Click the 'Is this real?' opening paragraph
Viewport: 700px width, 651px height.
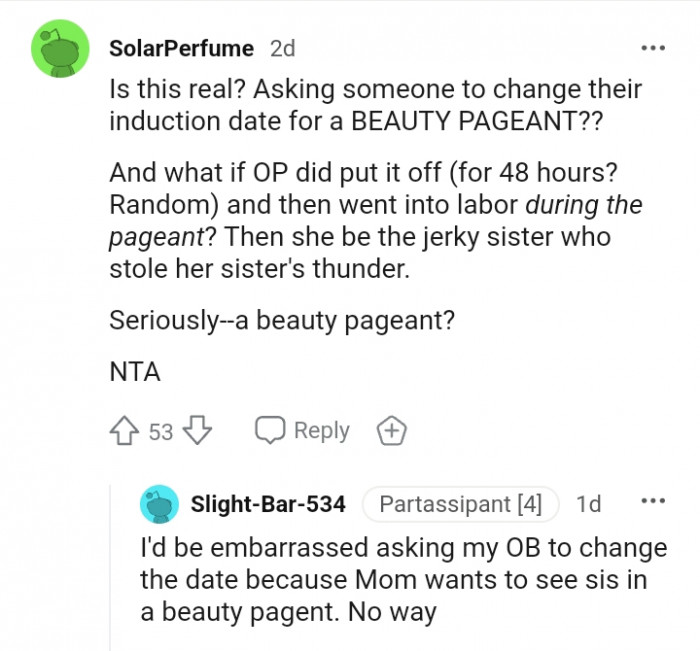pyautogui.click(x=375, y=103)
